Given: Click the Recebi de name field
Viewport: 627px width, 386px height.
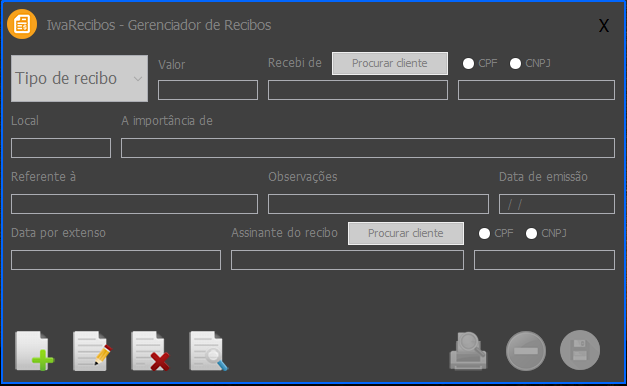Looking at the screenshot, I should coord(358,90).
